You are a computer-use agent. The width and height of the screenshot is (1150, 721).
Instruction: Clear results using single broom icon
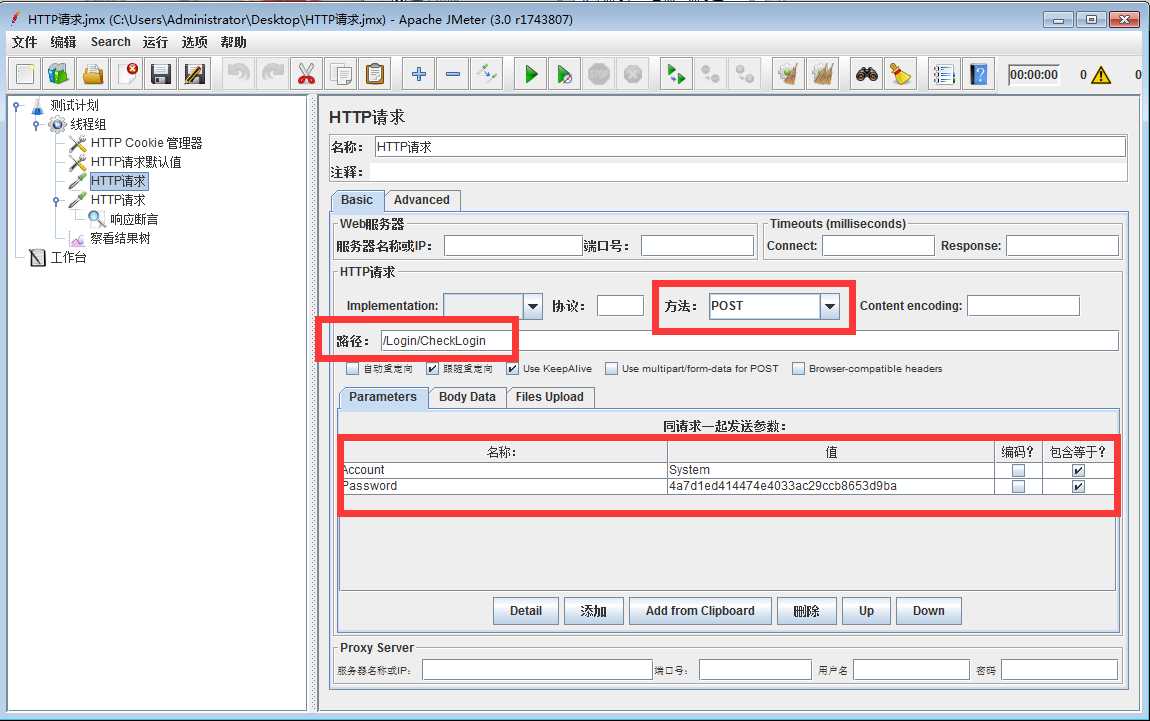(788, 74)
